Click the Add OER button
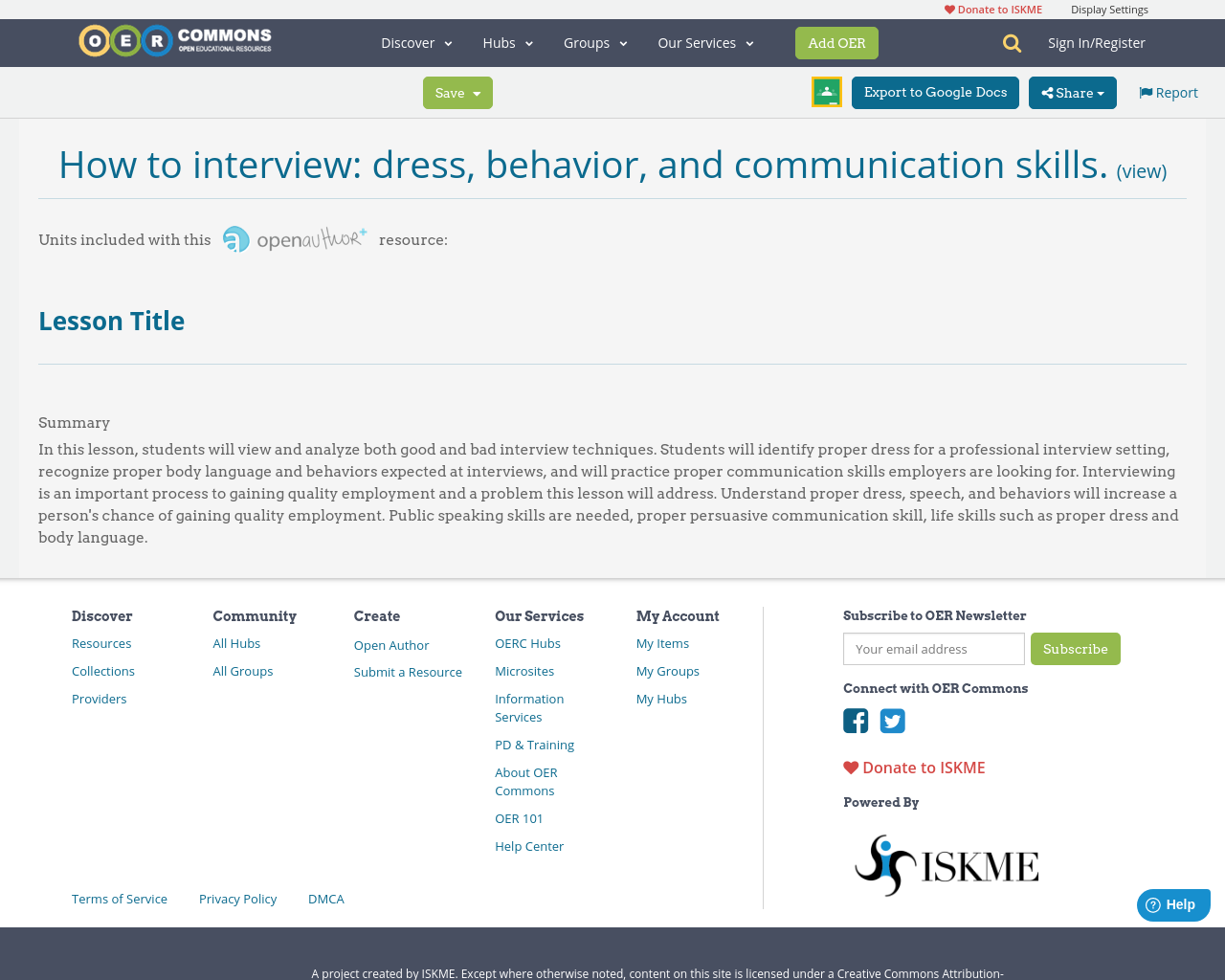This screenshot has width=1225, height=980. (x=836, y=42)
